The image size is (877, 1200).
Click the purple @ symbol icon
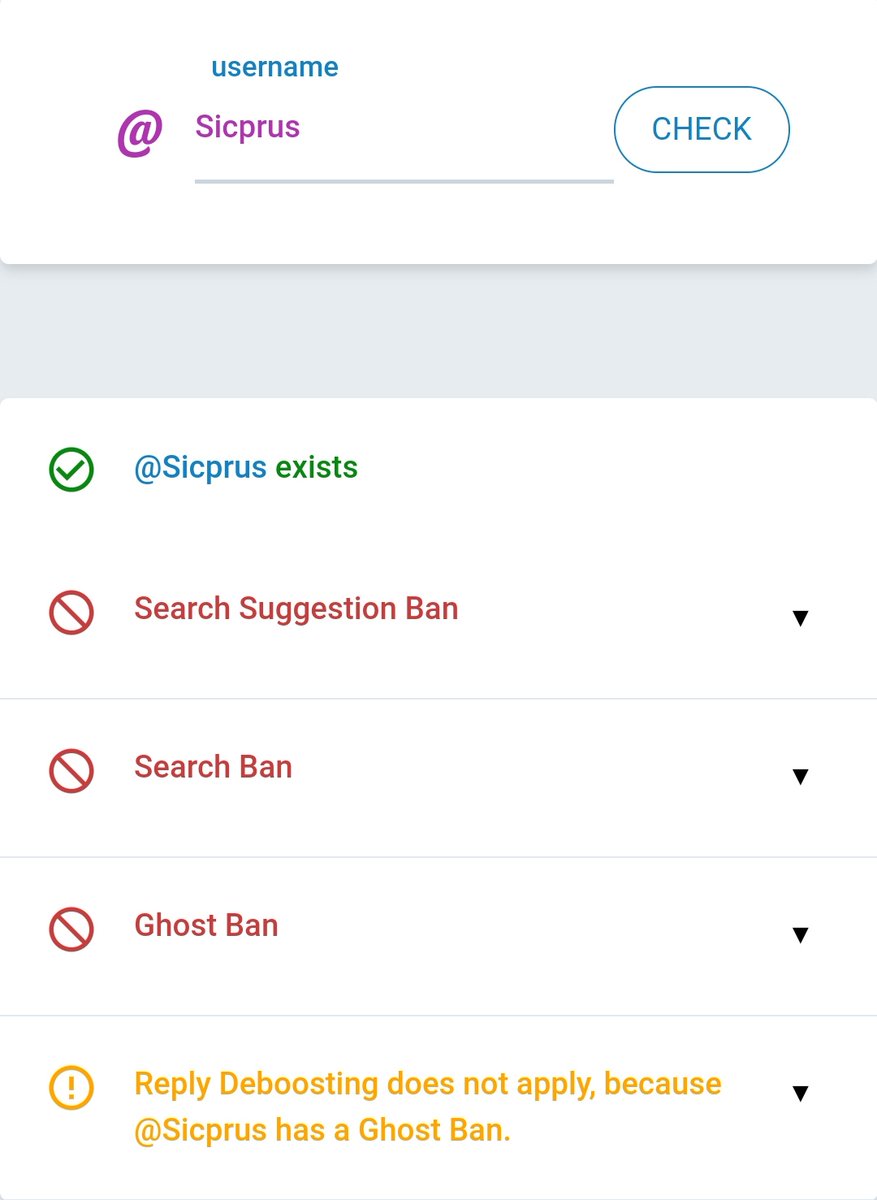[140, 134]
